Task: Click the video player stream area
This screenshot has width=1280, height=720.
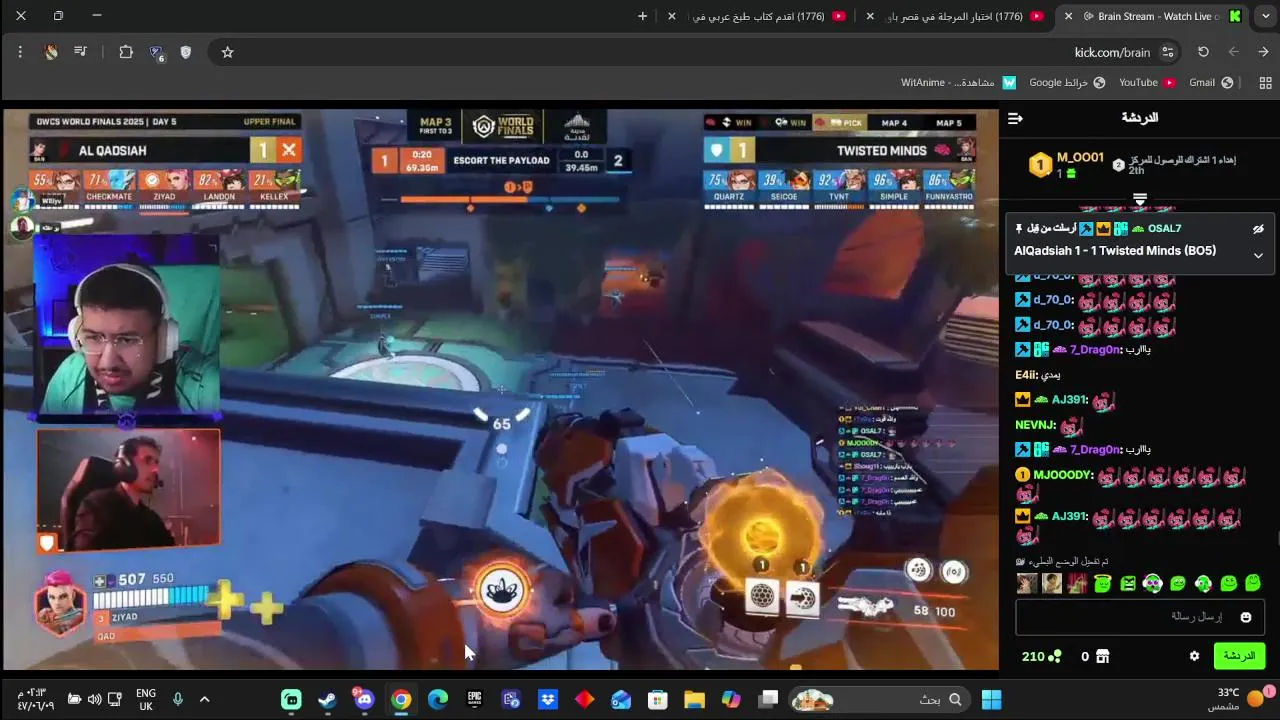Action: [x=500, y=390]
